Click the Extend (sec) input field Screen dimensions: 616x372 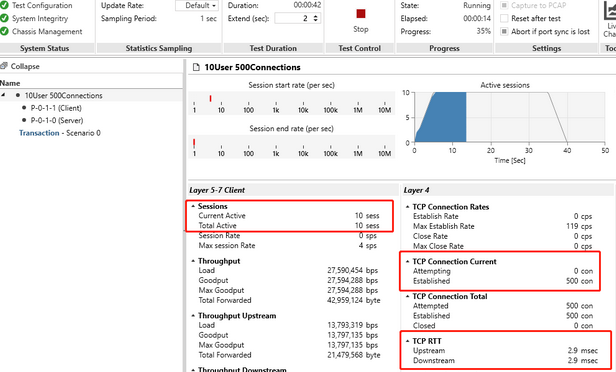click(297, 18)
